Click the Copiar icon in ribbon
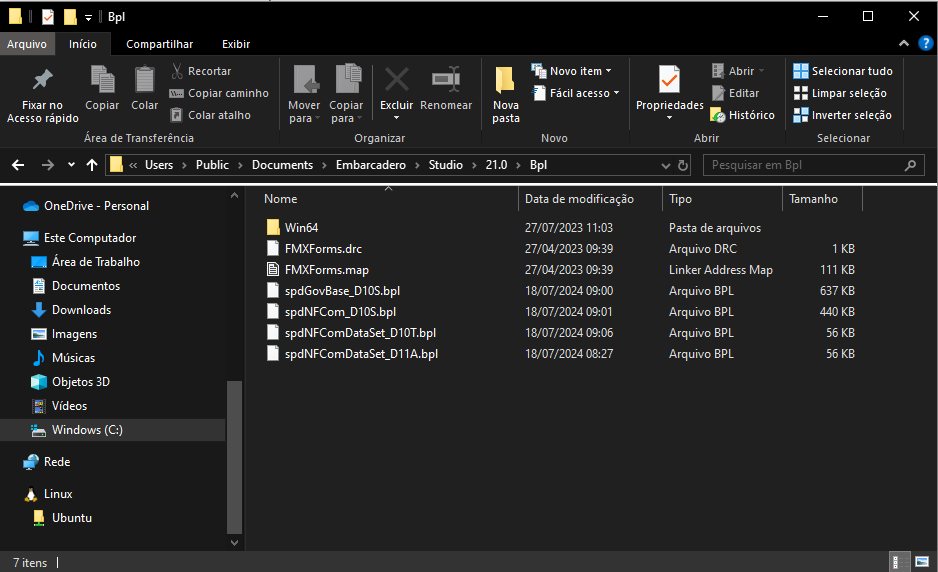The width and height of the screenshot is (938, 572). (x=102, y=80)
